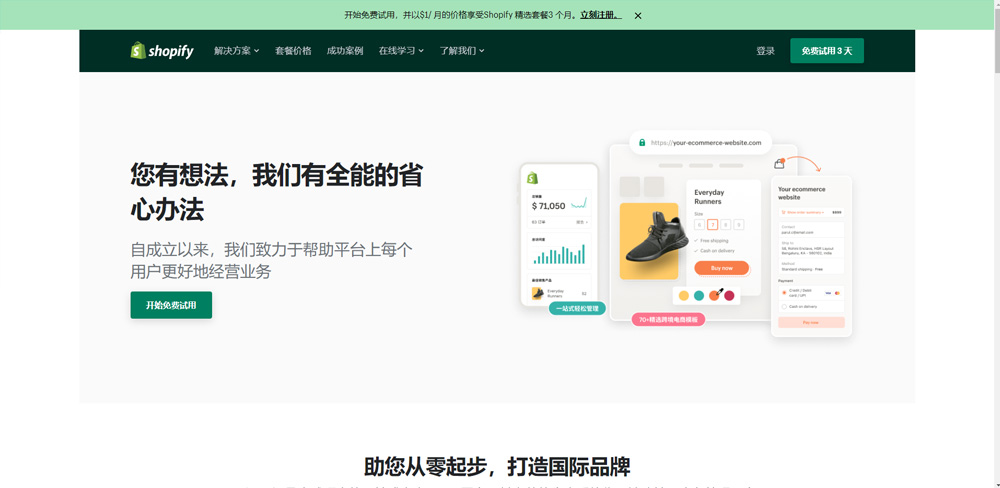Pick the yellow color swatch
1000x488 pixels.
point(684,296)
